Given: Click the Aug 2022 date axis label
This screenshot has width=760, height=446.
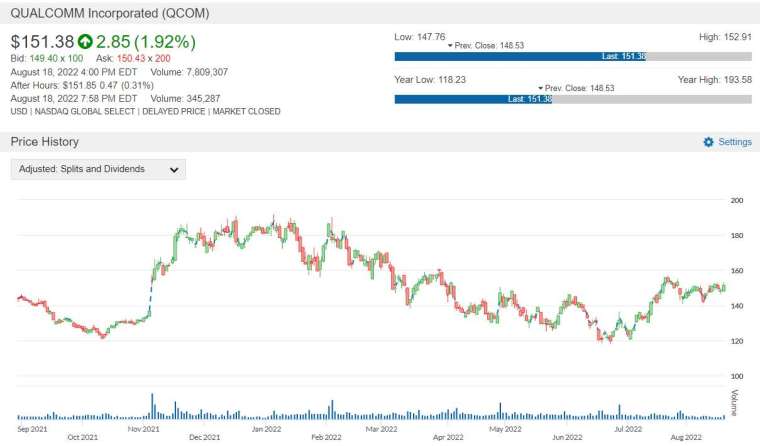Looking at the screenshot, I should (686, 437).
